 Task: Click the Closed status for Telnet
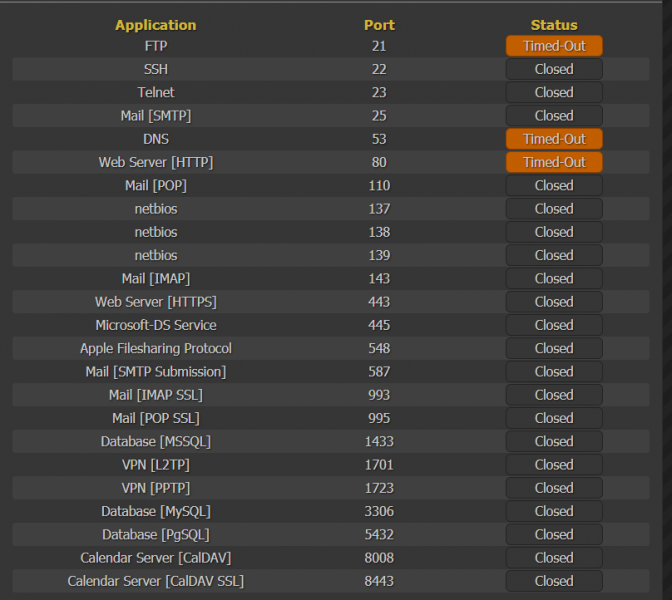pos(554,92)
